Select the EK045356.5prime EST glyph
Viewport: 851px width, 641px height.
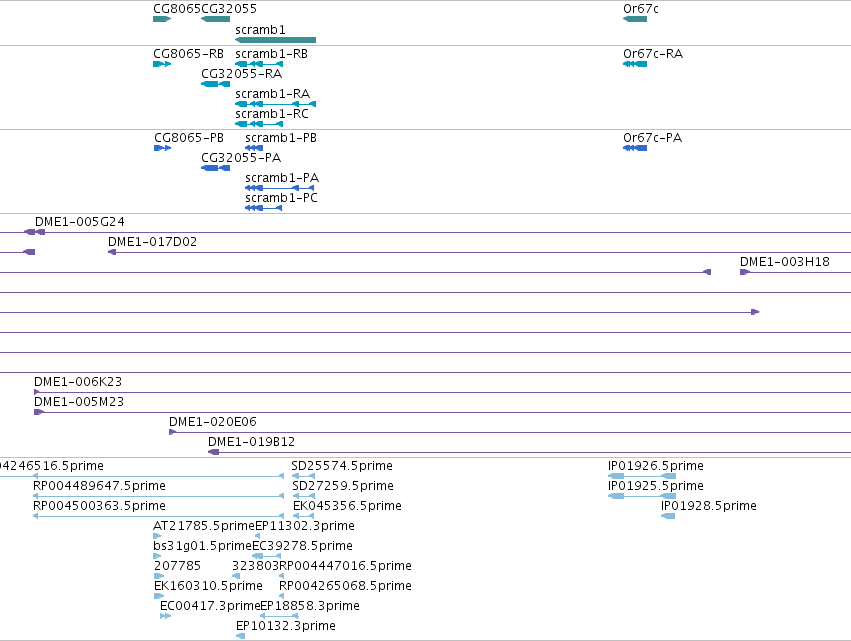point(303,517)
